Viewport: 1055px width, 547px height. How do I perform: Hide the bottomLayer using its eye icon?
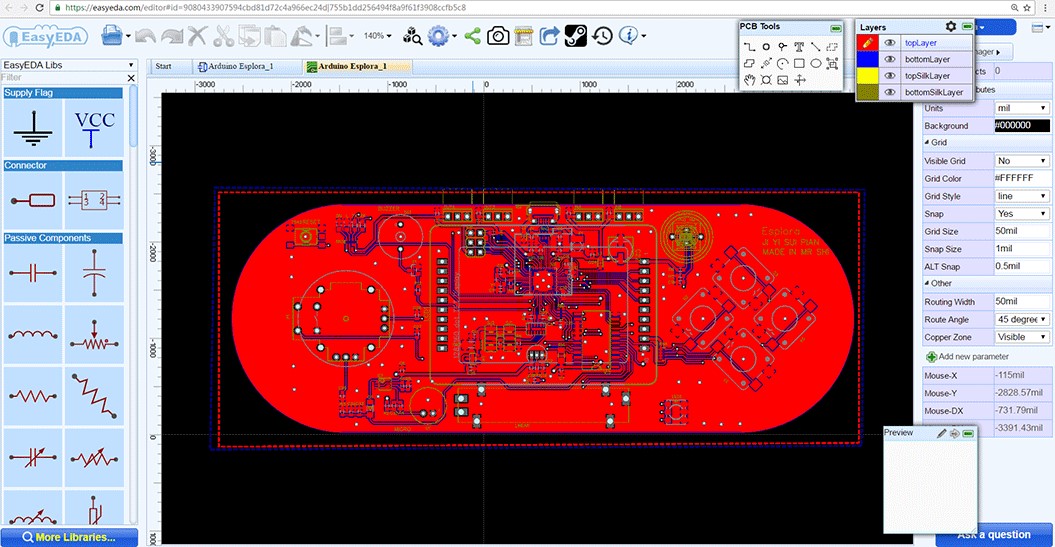coord(889,59)
